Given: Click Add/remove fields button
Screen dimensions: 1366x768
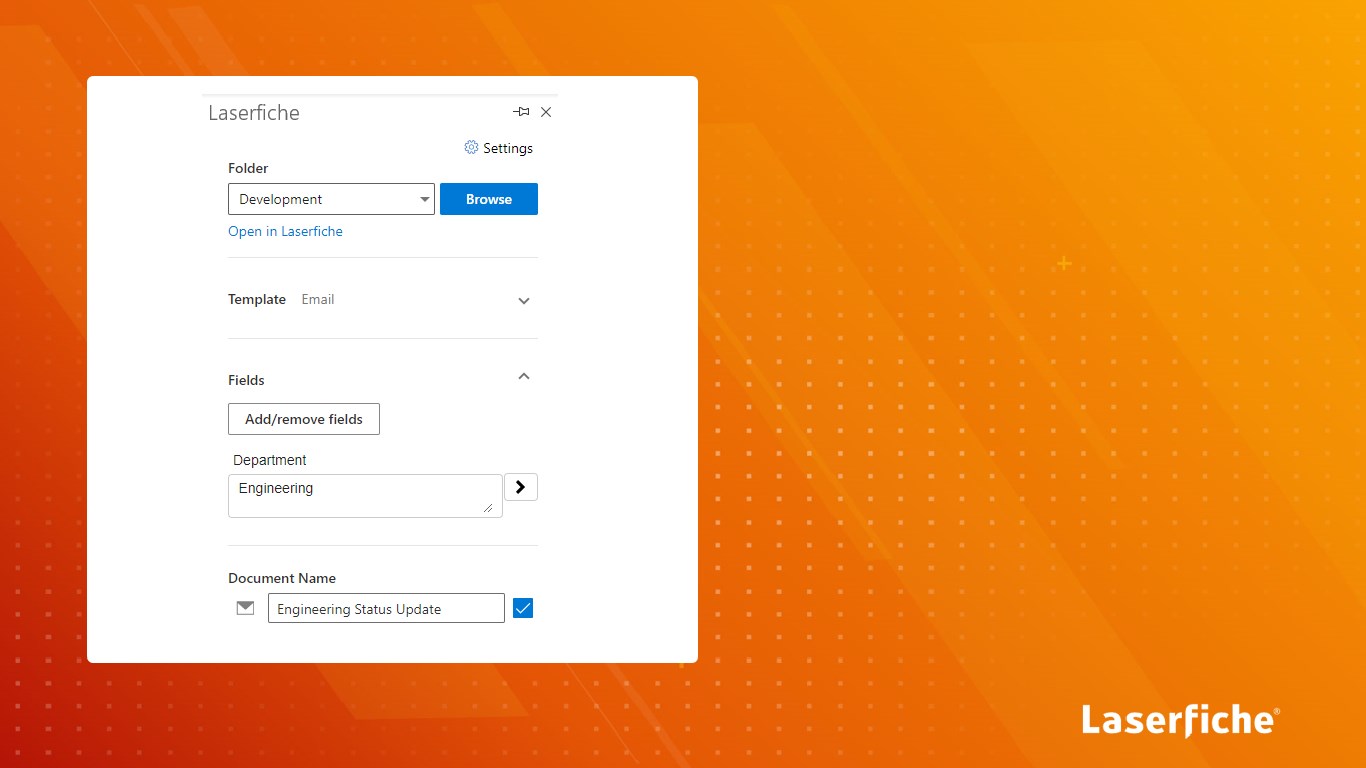Looking at the screenshot, I should tap(304, 419).
